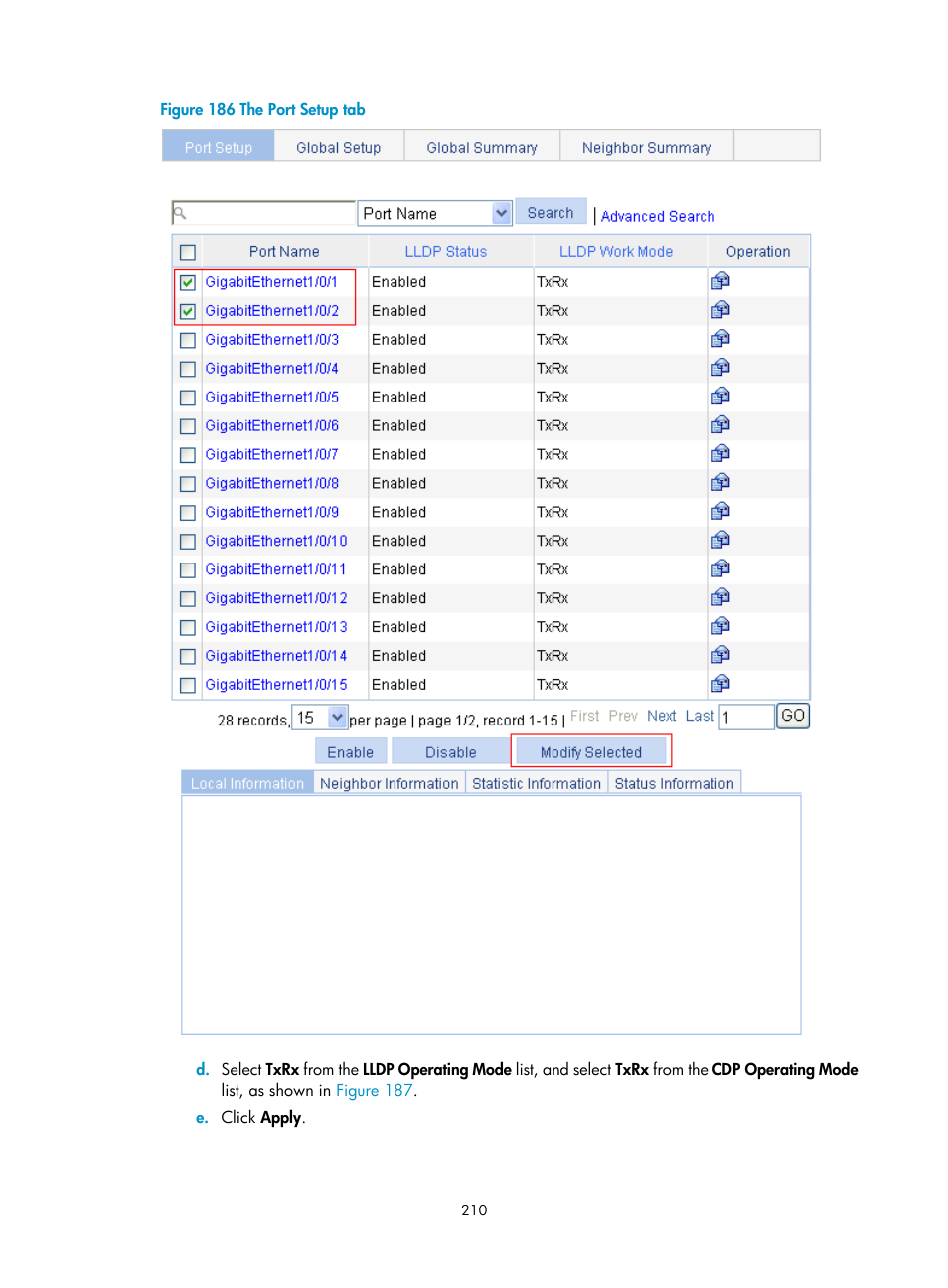Click operation icon for GigabitEthernet1/0/11 row
948x1288 pixels.
[720, 569]
